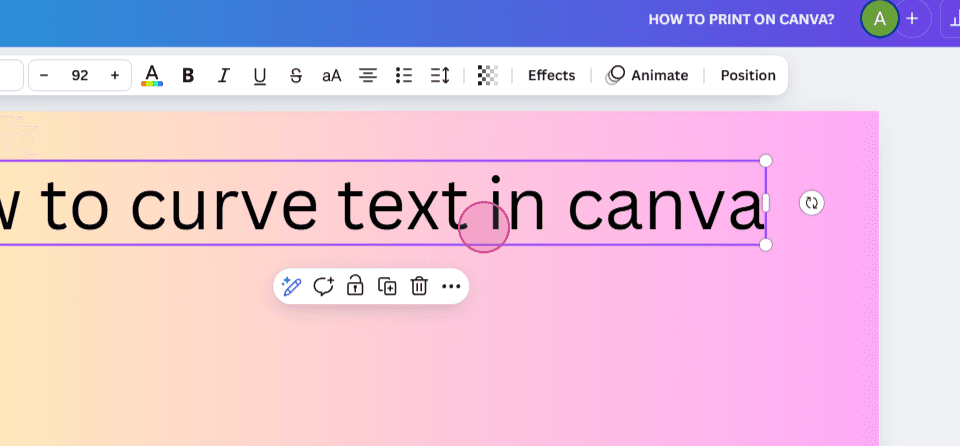Open the Position panel

click(748, 75)
